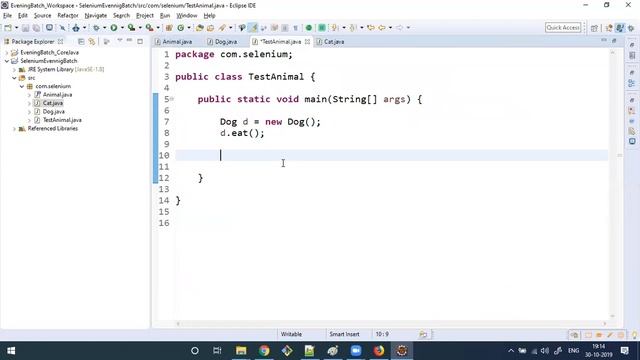This screenshot has width=640, height=360.
Task: Expand the EveningBatch_CoreJava project
Action: (x=7, y=53)
